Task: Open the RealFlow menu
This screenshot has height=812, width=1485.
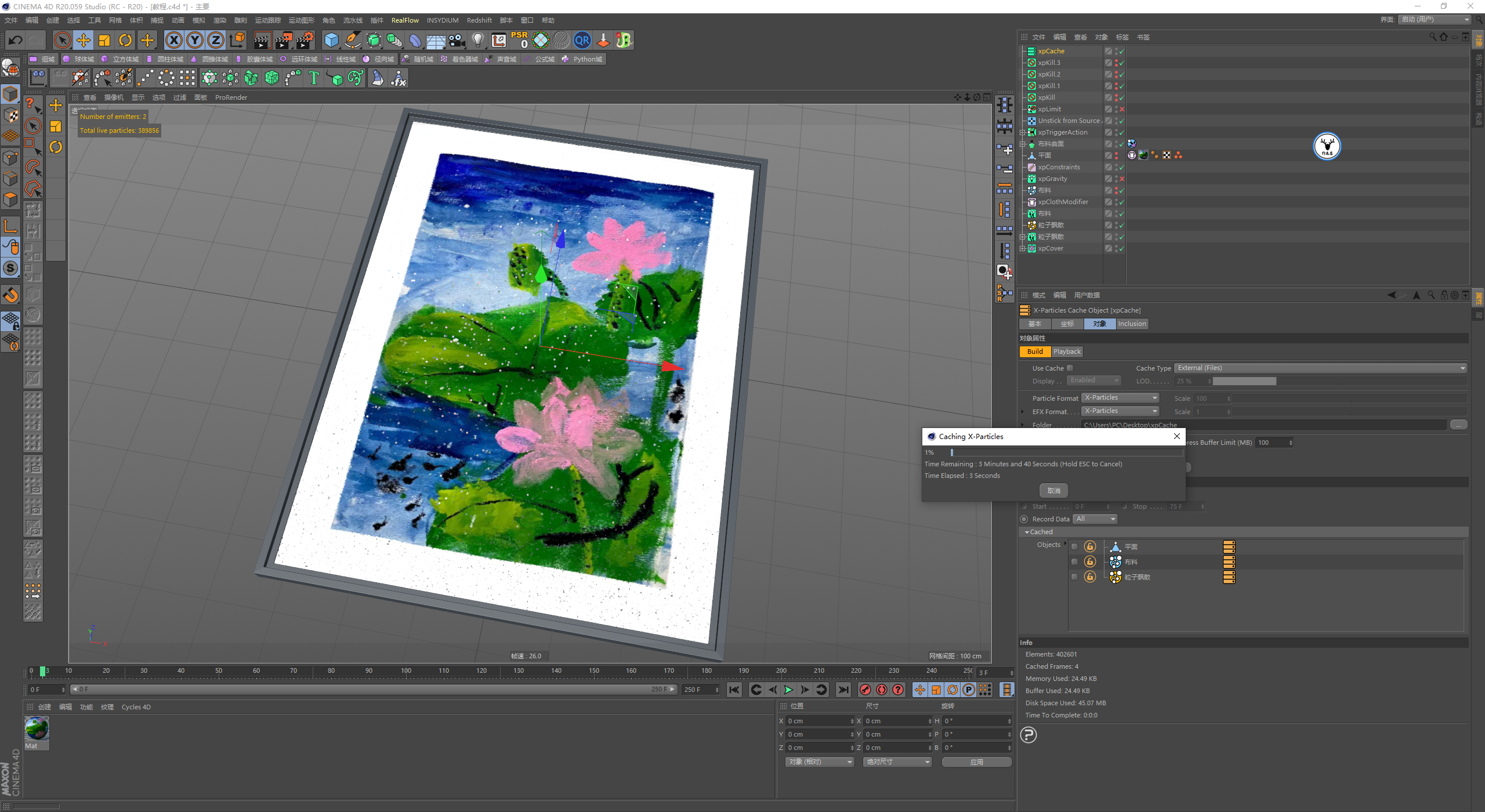Action: tap(404, 20)
